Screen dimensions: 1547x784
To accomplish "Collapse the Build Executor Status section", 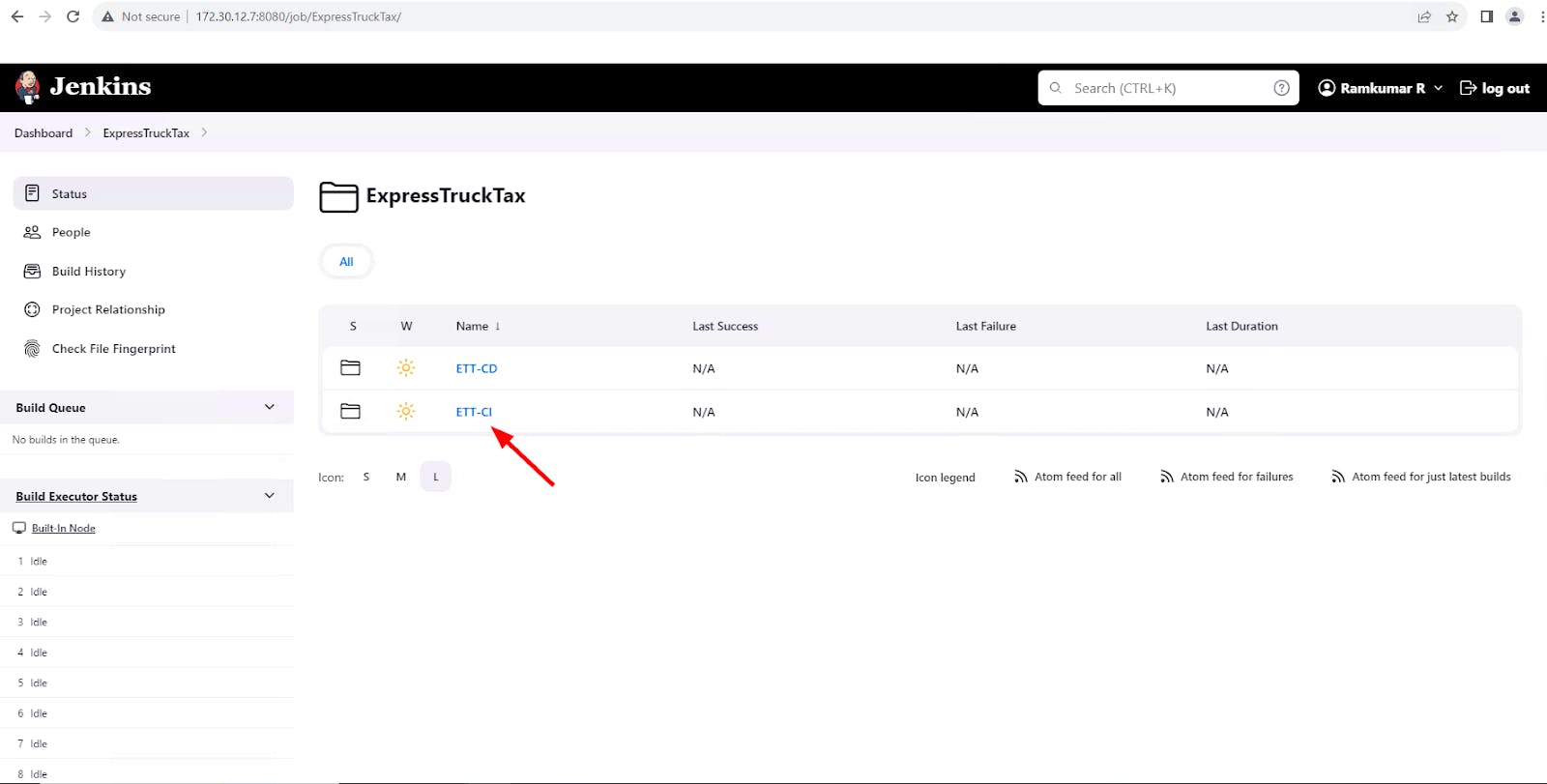I will 270,496.
